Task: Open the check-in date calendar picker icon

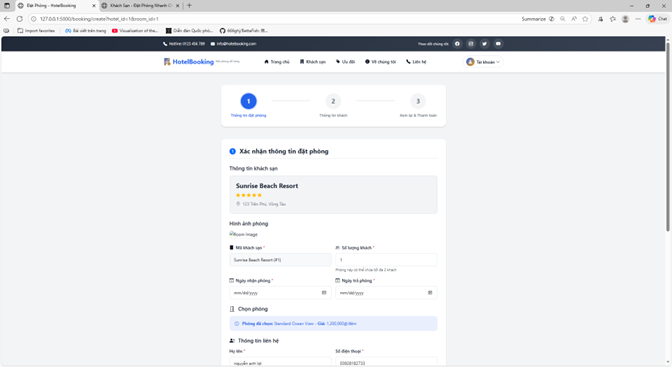Action: [324, 293]
